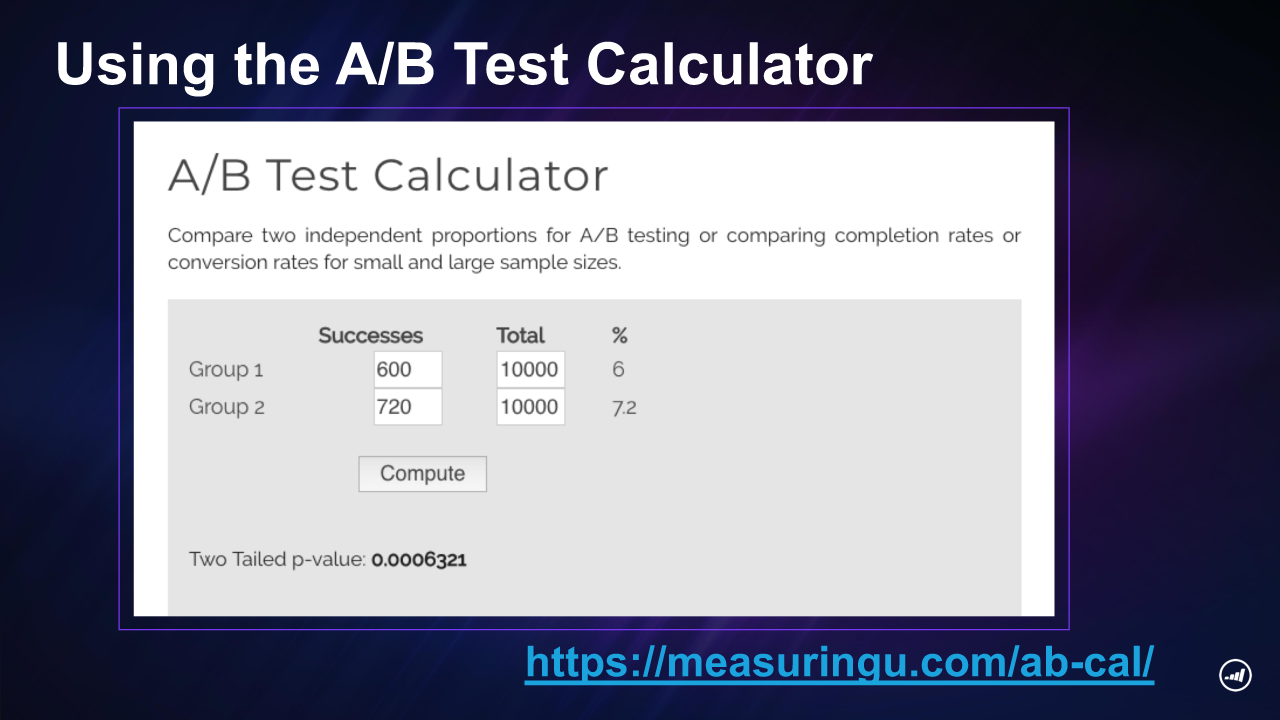Click the Group 1 percentage value 6
This screenshot has height=720, width=1280.
point(618,370)
